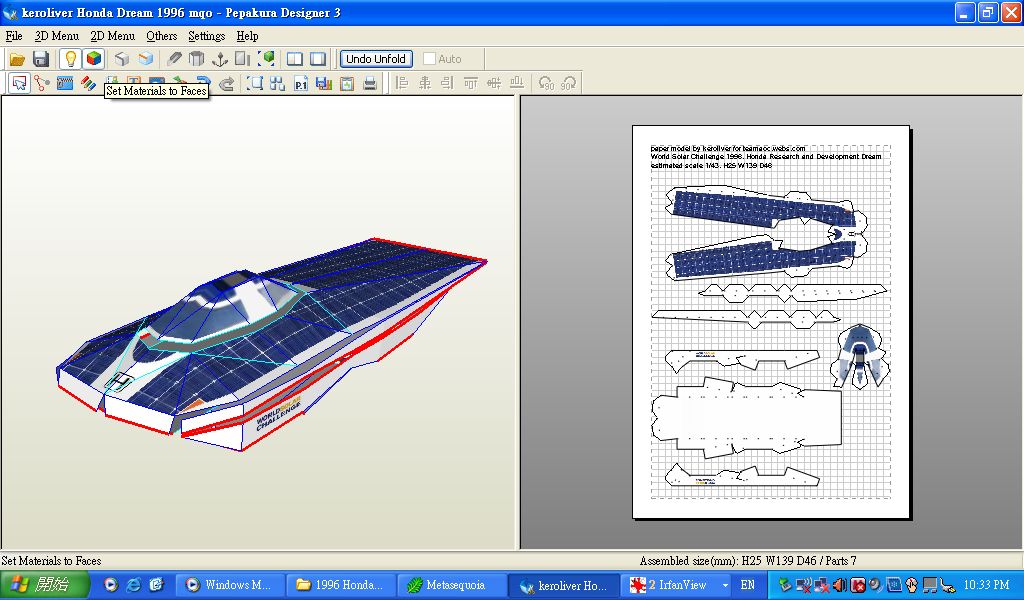Select the colored pencils edge color tool
The height and width of the screenshot is (600, 1024).
pyautogui.click(x=88, y=83)
